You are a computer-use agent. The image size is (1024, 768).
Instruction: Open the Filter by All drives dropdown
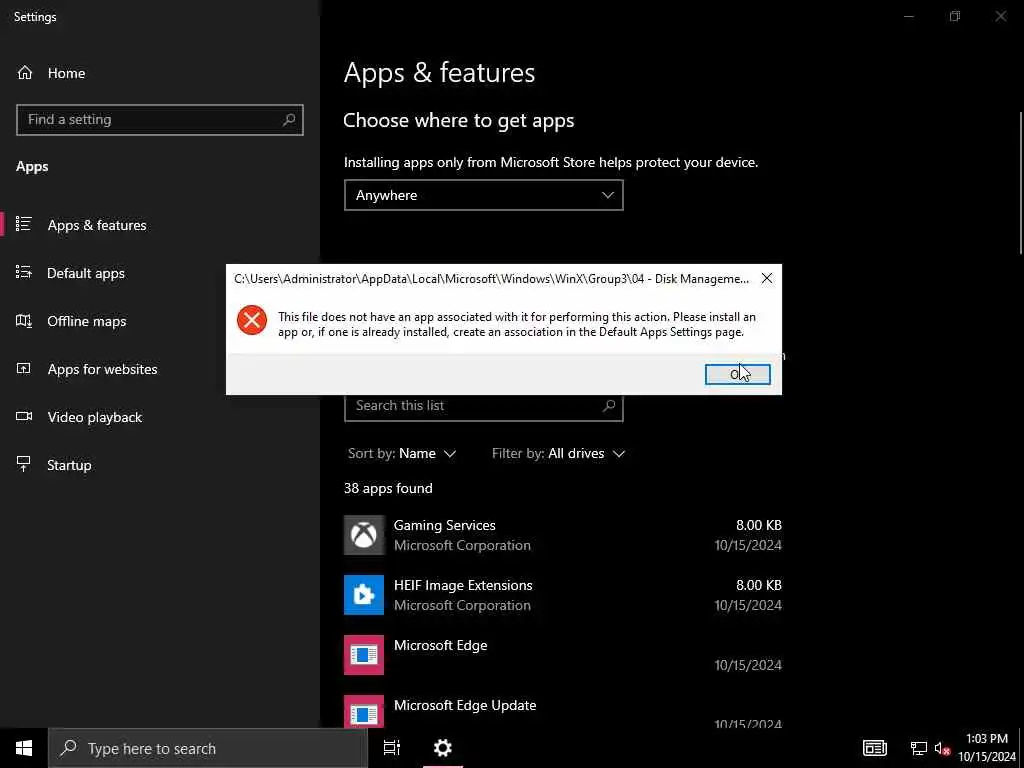[x=558, y=453]
